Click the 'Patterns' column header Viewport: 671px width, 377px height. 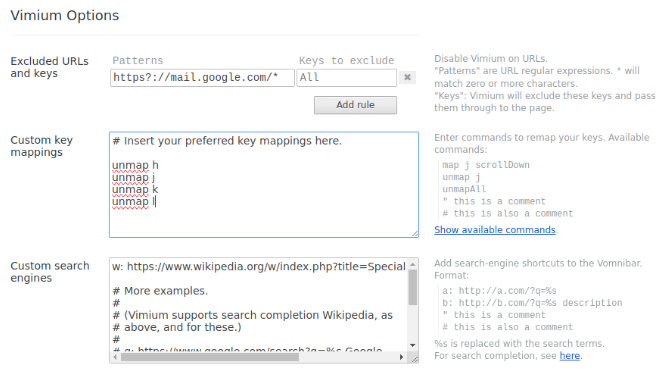point(138,60)
